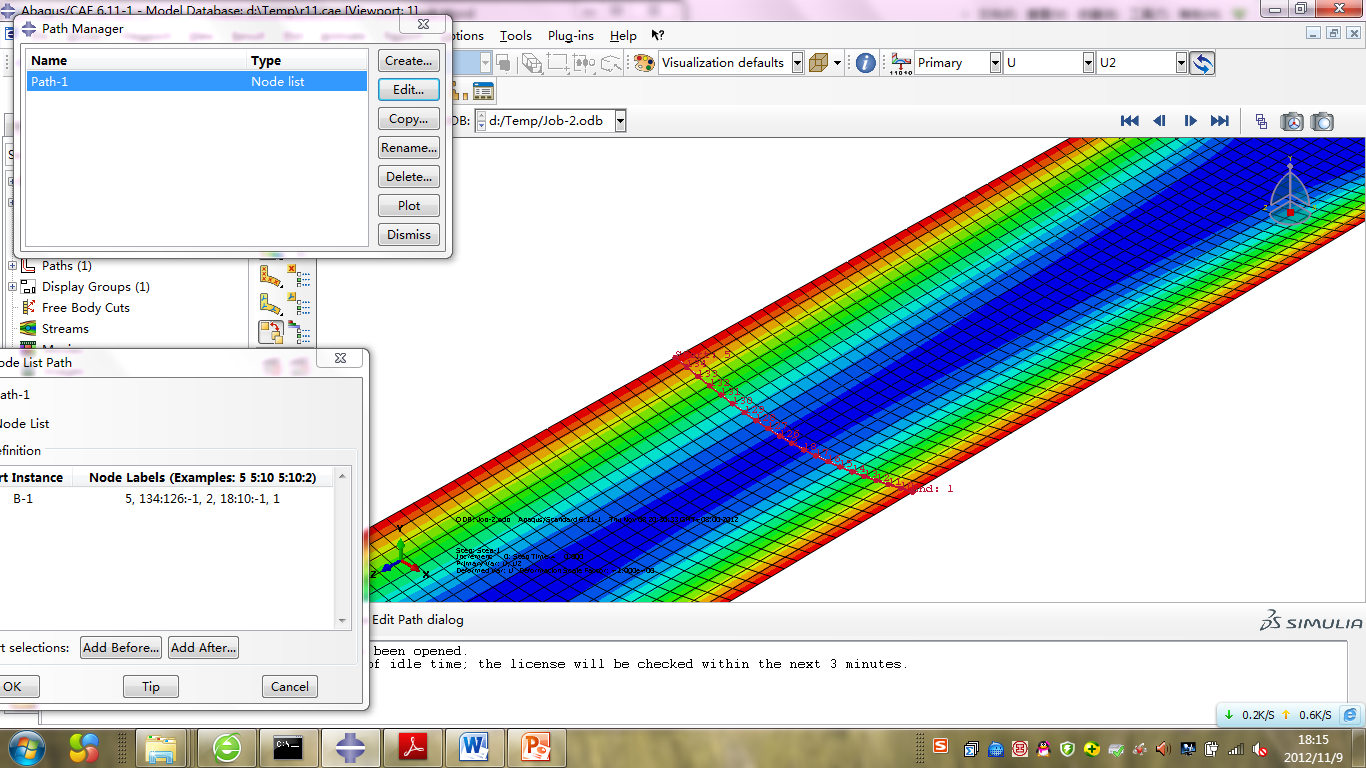Select Free Body Cuts tree item
The width and height of the screenshot is (1366, 768).
click(x=86, y=308)
